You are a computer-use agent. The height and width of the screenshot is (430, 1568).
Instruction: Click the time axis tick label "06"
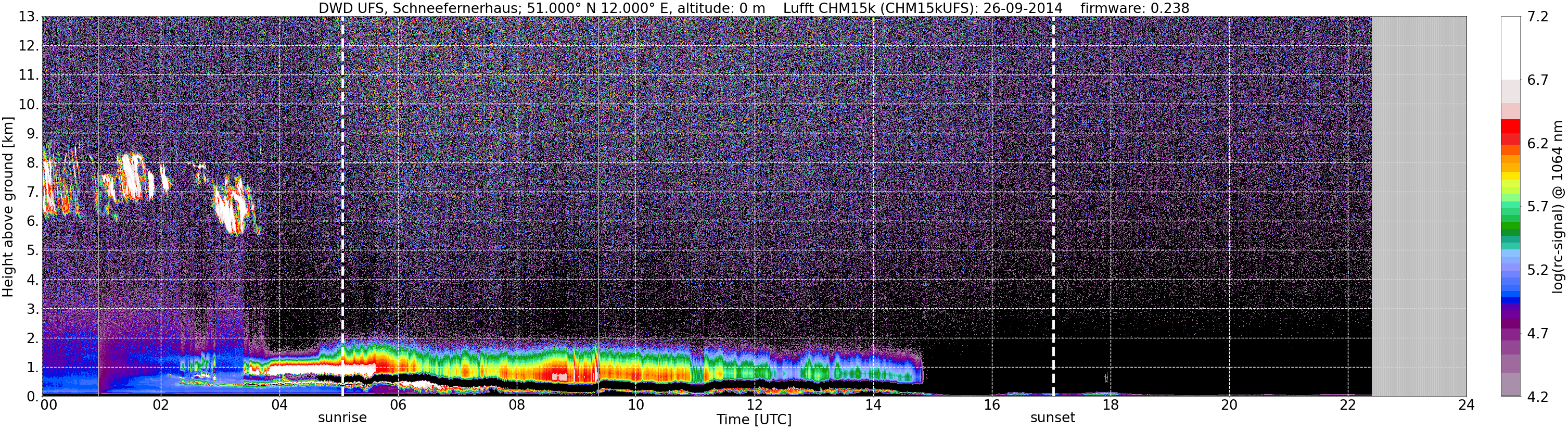[x=398, y=405]
